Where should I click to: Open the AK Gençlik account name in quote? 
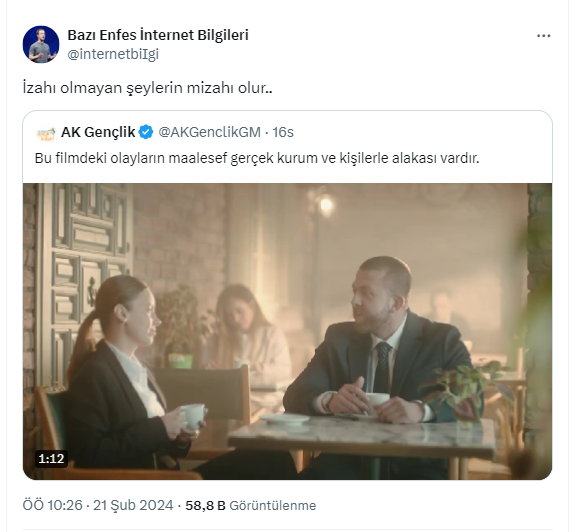[98, 132]
